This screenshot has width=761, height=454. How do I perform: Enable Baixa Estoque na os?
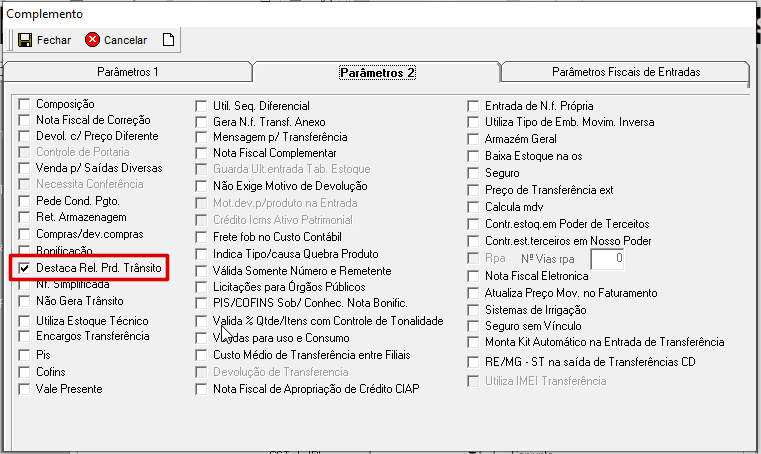click(x=473, y=156)
